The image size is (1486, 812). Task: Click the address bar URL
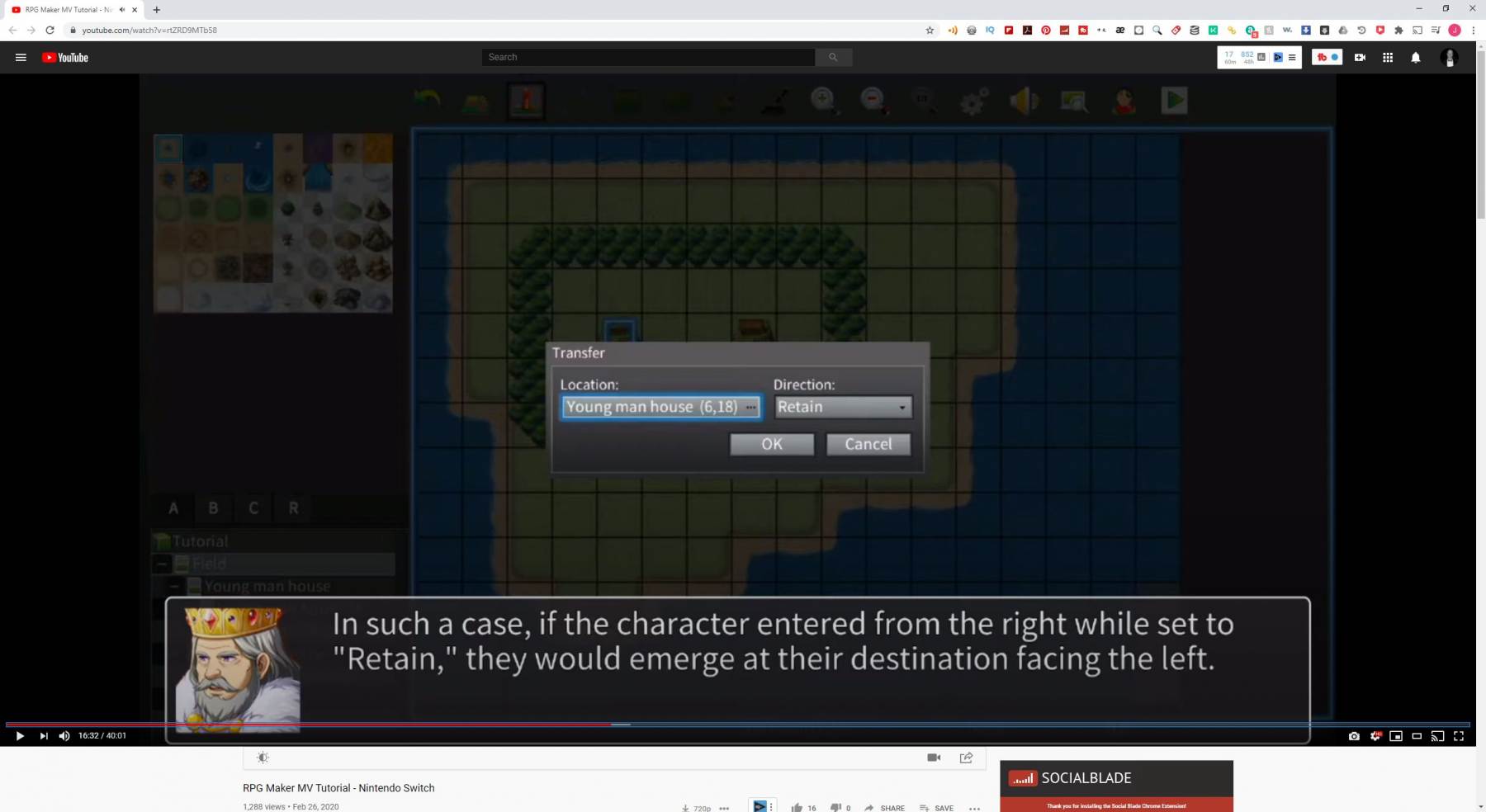(149, 30)
